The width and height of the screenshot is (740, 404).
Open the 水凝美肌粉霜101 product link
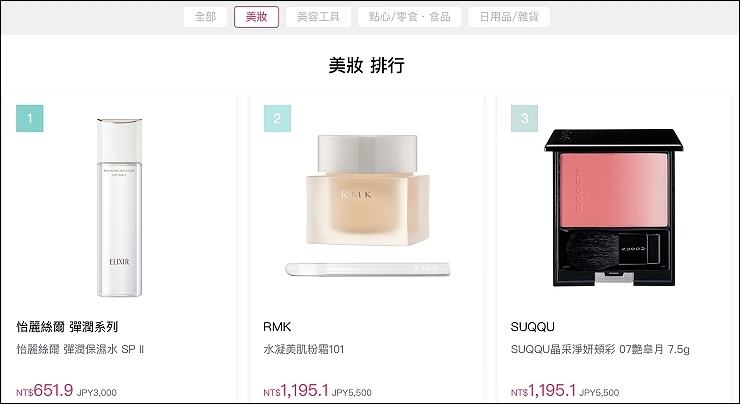click(303, 349)
